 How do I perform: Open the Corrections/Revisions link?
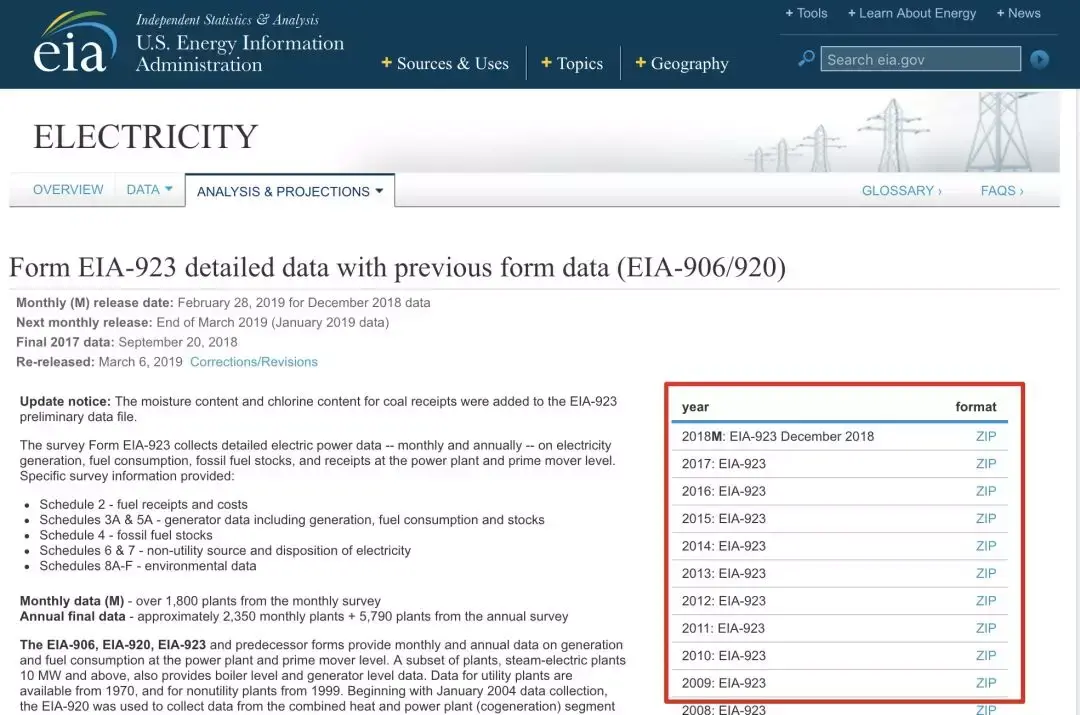(x=253, y=362)
